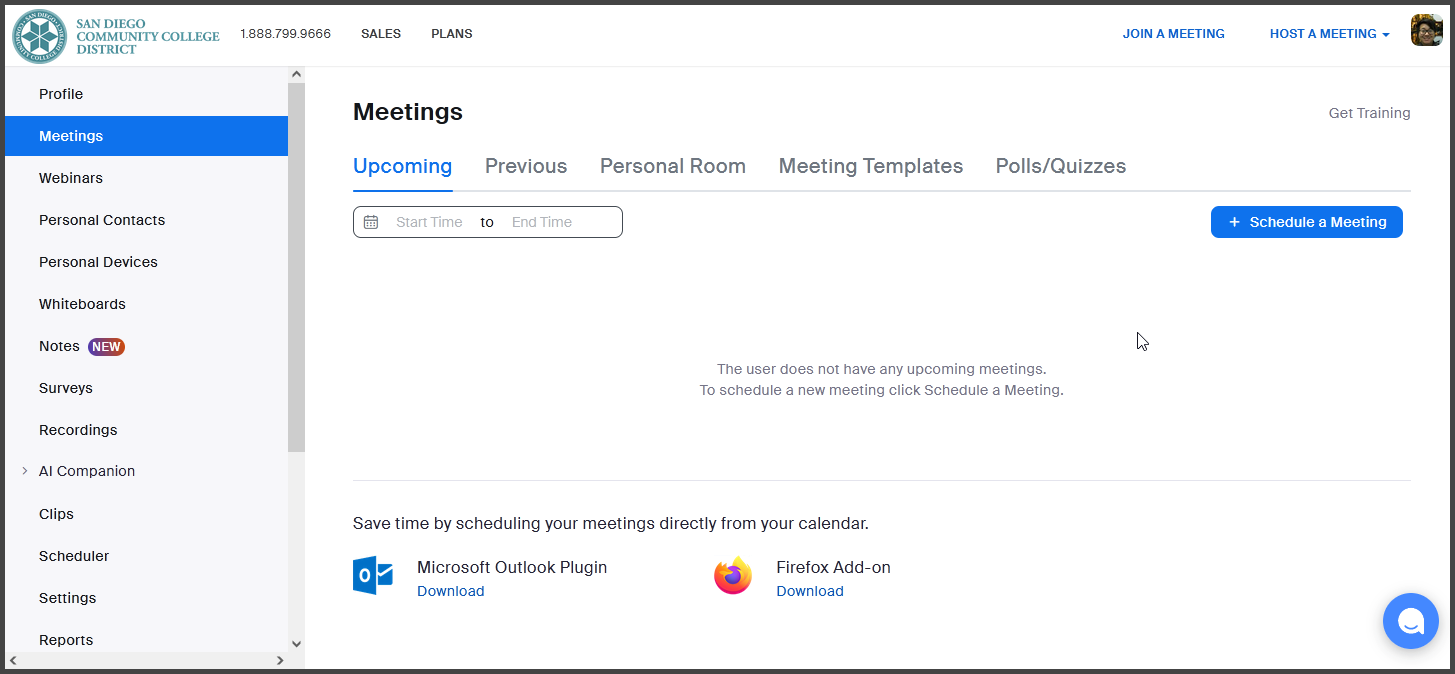
Task: Open the Polls/Quizzes tab
Action: tap(1060, 165)
